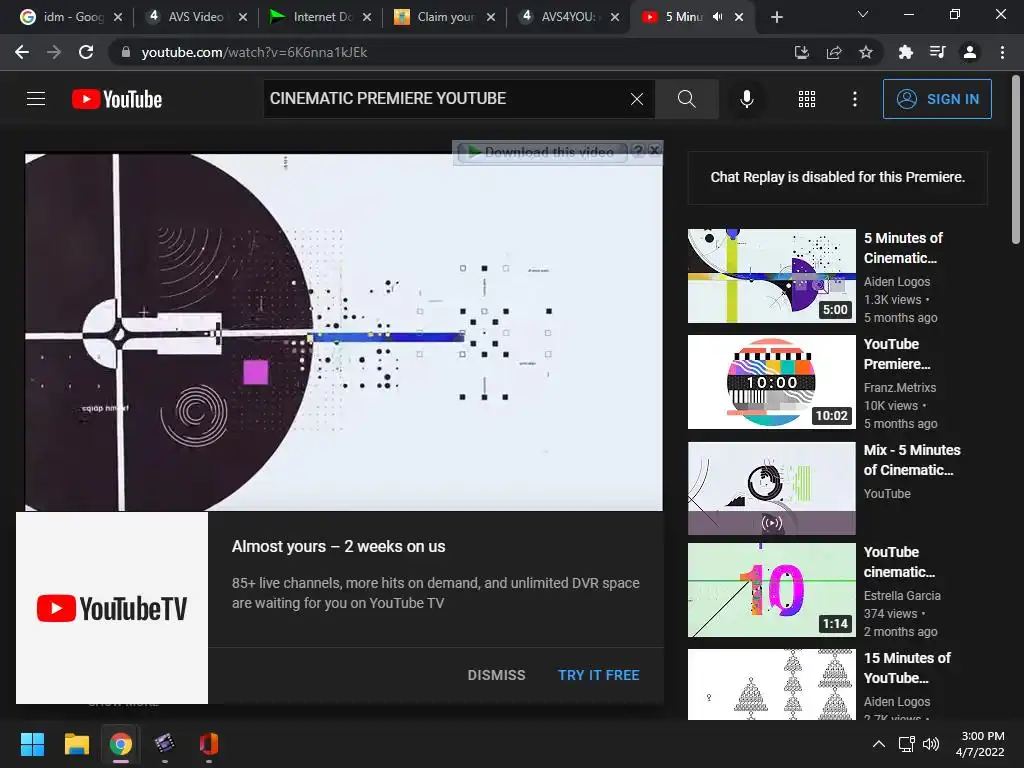Go back to previous page
Image resolution: width=1024 pixels, height=768 pixels.
coord(22,52)
